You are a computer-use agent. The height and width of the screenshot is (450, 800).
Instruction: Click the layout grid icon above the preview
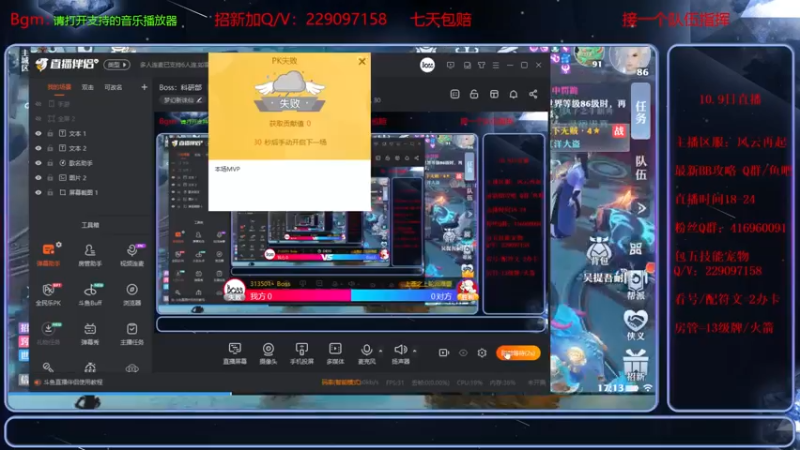point(494,94)
